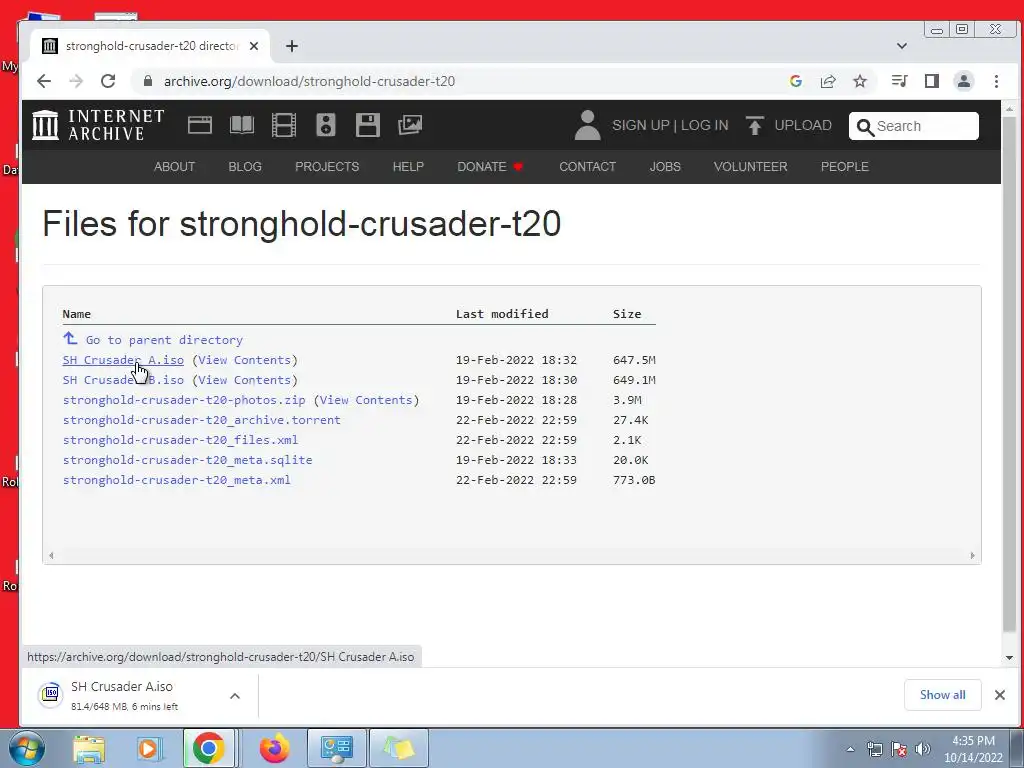
Task: Open the Texts book icon
Action: point(242,125)
